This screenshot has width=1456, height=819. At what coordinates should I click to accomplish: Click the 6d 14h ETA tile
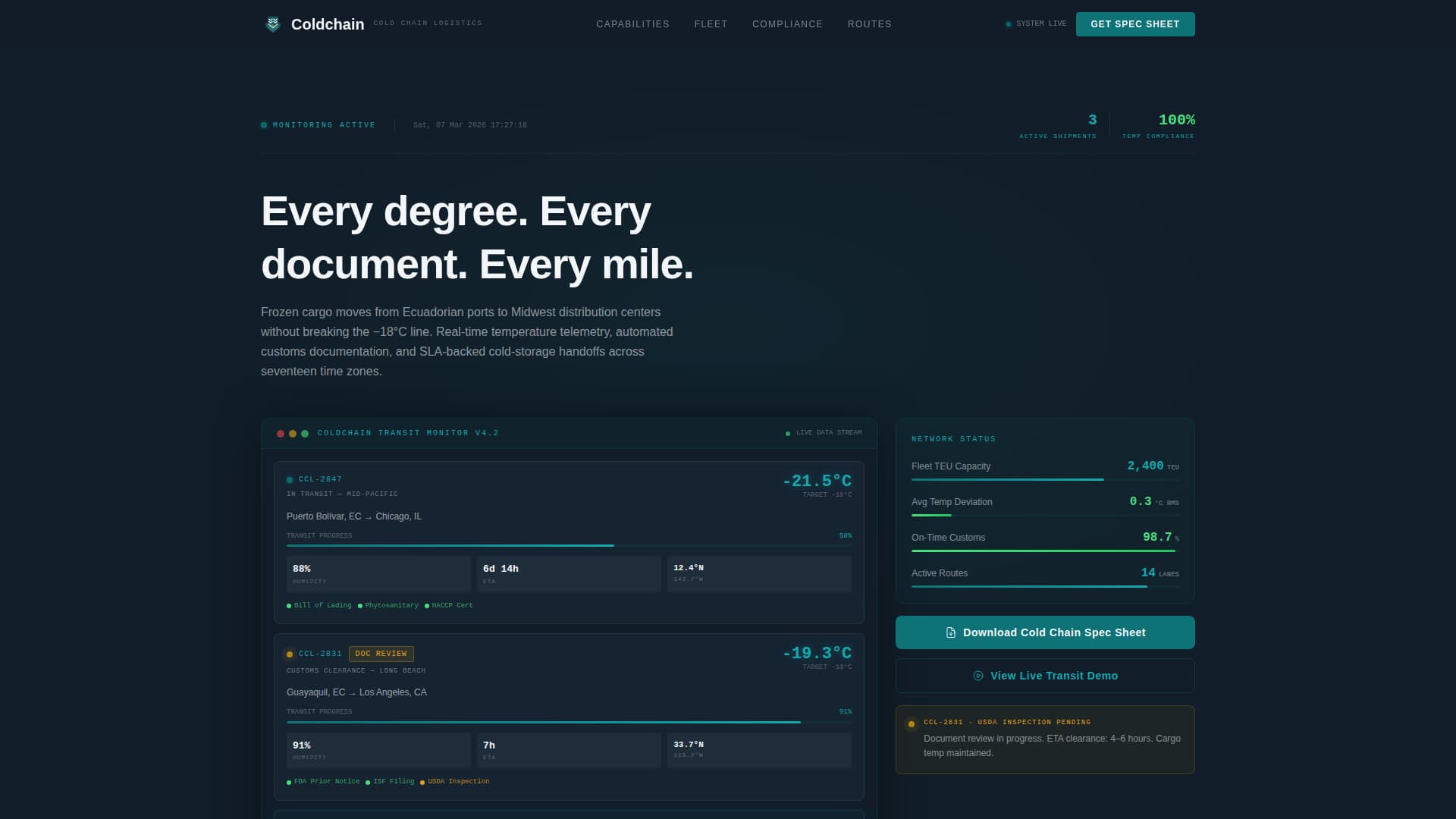[569, 574]
